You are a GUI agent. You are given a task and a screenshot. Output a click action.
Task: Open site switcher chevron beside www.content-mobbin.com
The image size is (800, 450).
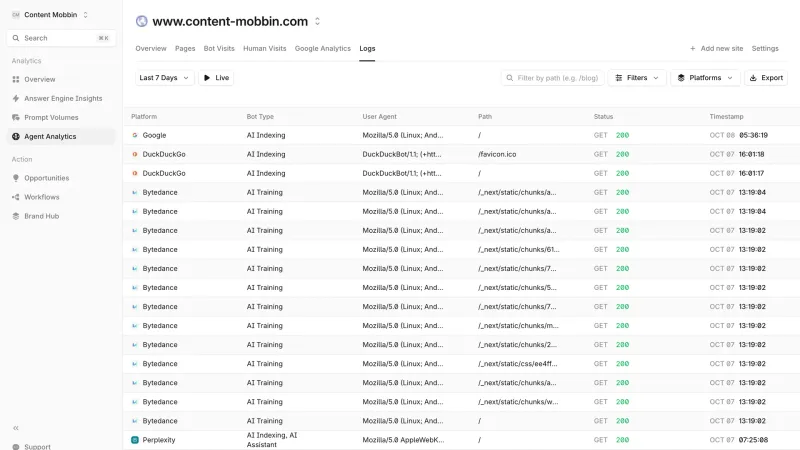click(317, 21)
